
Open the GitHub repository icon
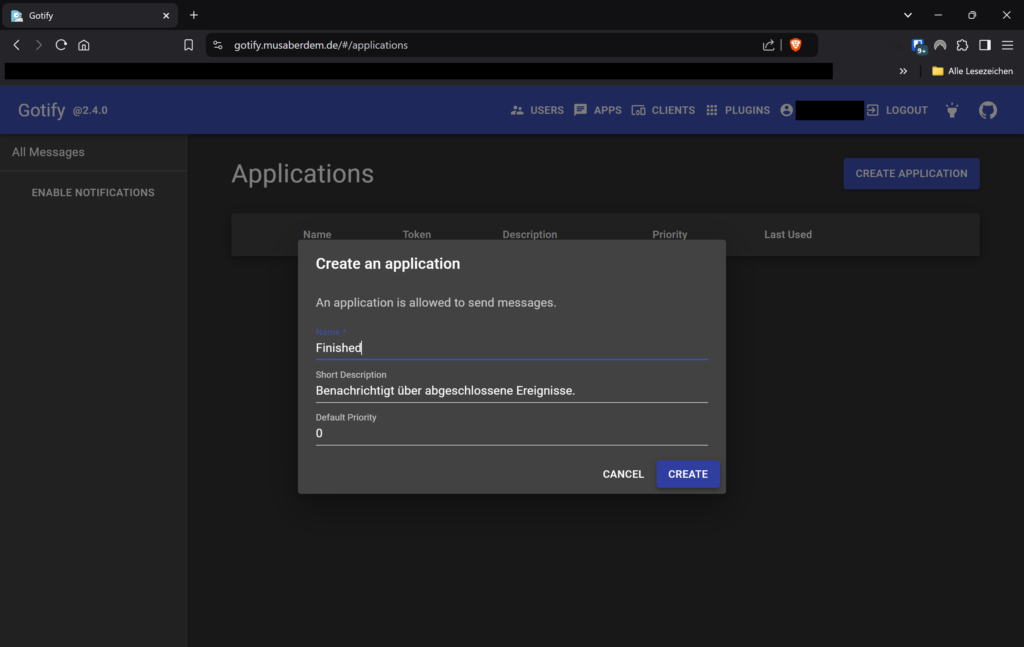click(x=987, y=110)
